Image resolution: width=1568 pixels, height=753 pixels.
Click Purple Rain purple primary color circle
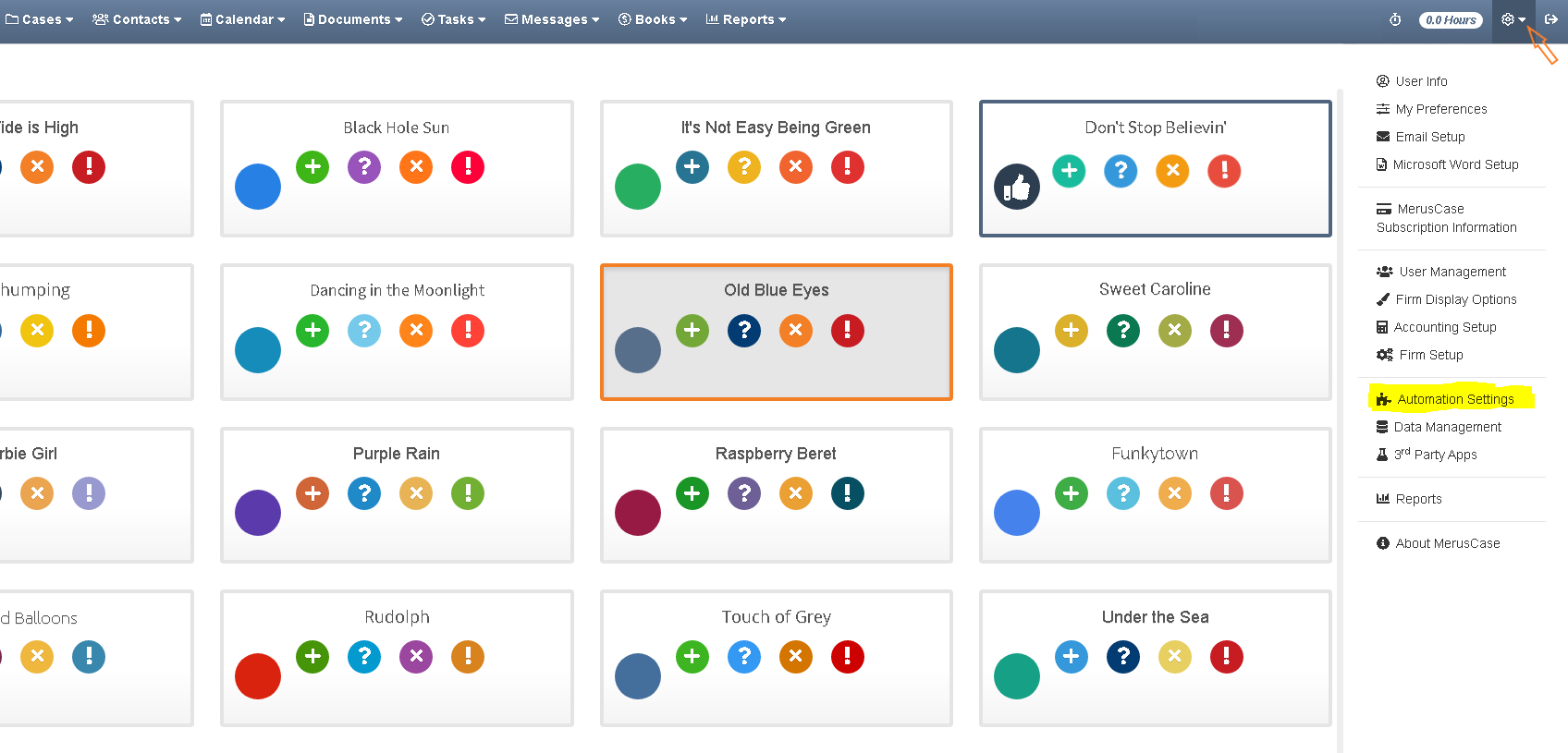pos(258,513)
